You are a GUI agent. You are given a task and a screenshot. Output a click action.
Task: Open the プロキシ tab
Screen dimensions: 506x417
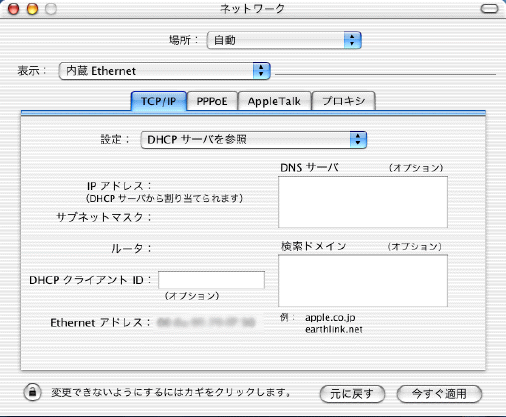pyautogui.click(x=344, y=101)
